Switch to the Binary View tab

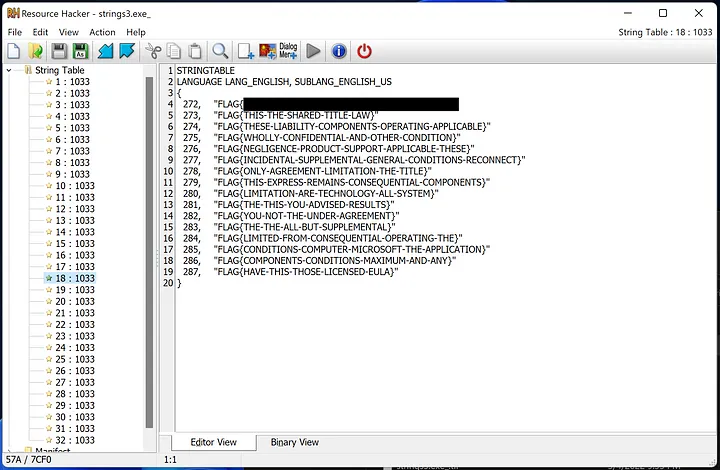pos(294,442)
